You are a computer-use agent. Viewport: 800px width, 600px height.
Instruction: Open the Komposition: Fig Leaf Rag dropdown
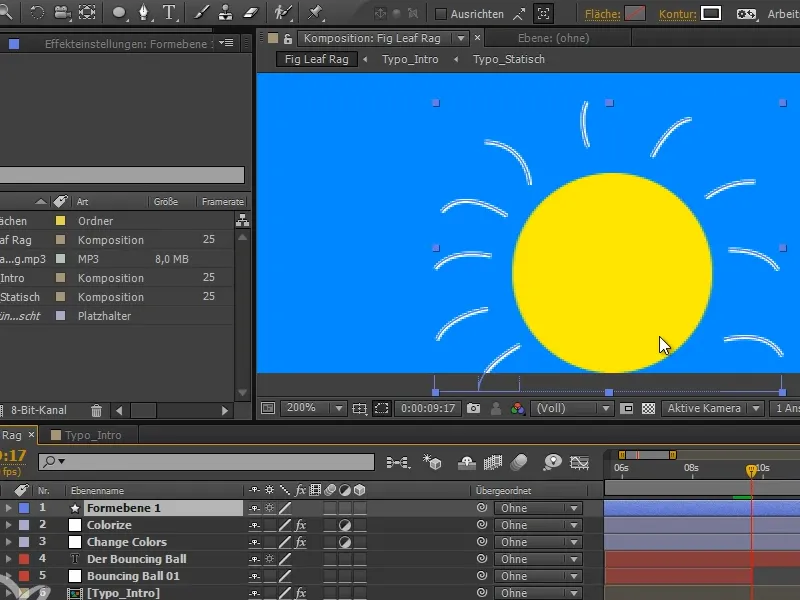coord(461,38)
